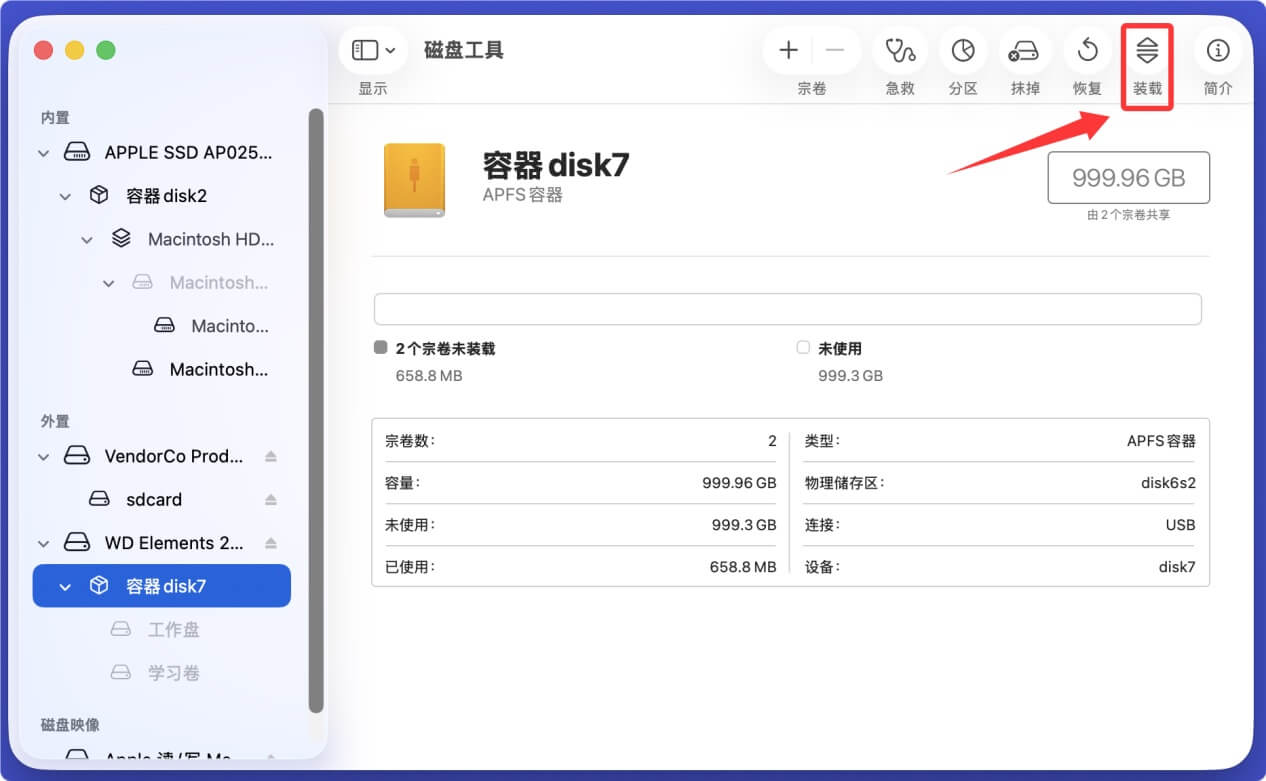This screenshot has width=1266, height=781.
Task: Collapse the 容器 disk7 tree entry
Action: click(x=64, y=585)
